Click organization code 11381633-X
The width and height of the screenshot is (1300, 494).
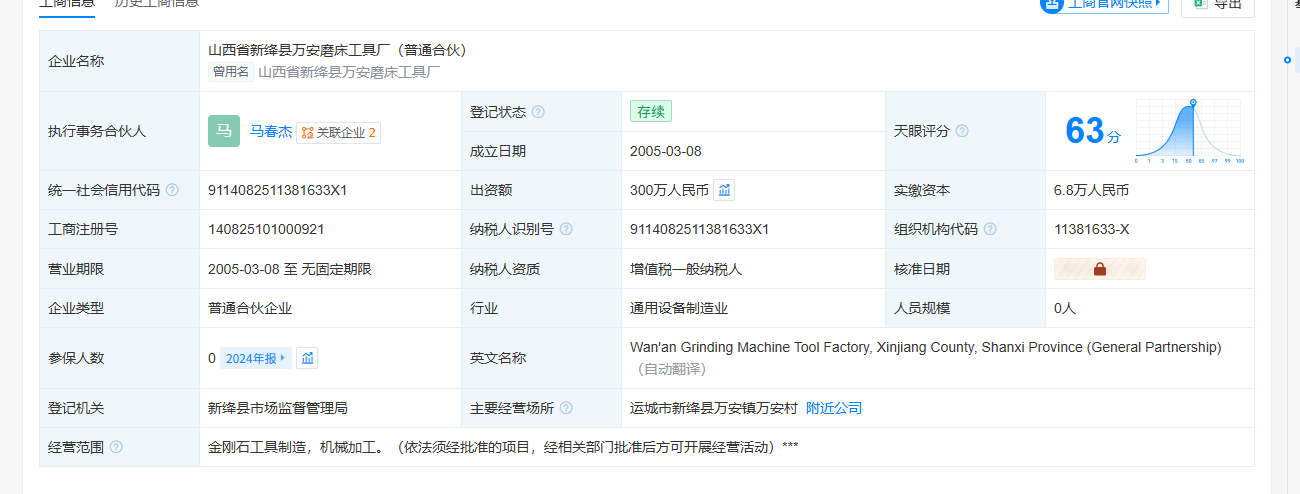[x=1091, y=229]
